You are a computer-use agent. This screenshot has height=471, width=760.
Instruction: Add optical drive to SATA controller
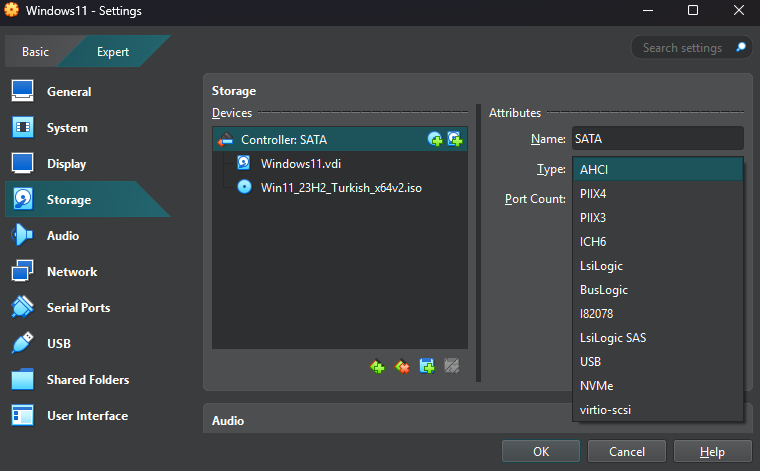(435, 140)
